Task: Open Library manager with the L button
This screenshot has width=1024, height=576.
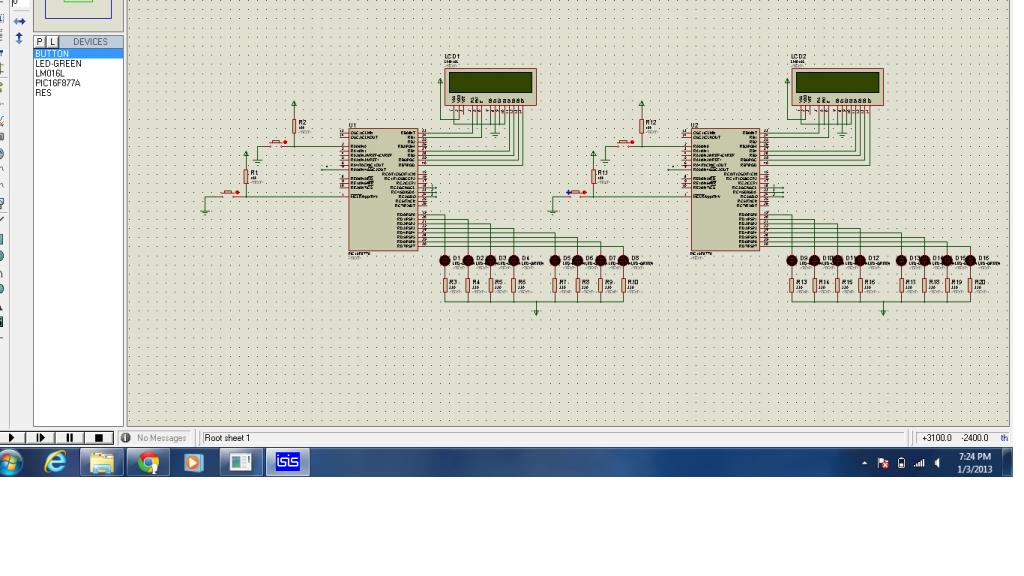Action: coord(52,42)
